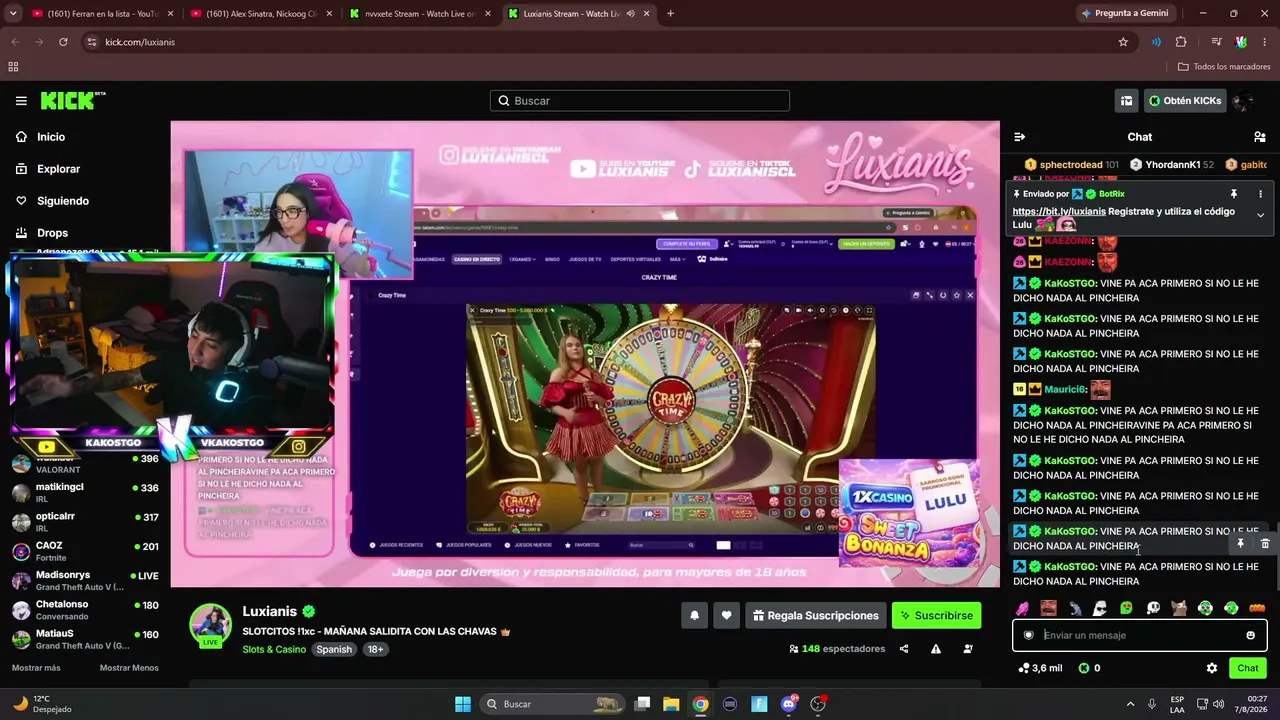Bookmark this page with the star icon
Image resolution: width=1280 pixels, height=720 pixels.
[1123, 42]
